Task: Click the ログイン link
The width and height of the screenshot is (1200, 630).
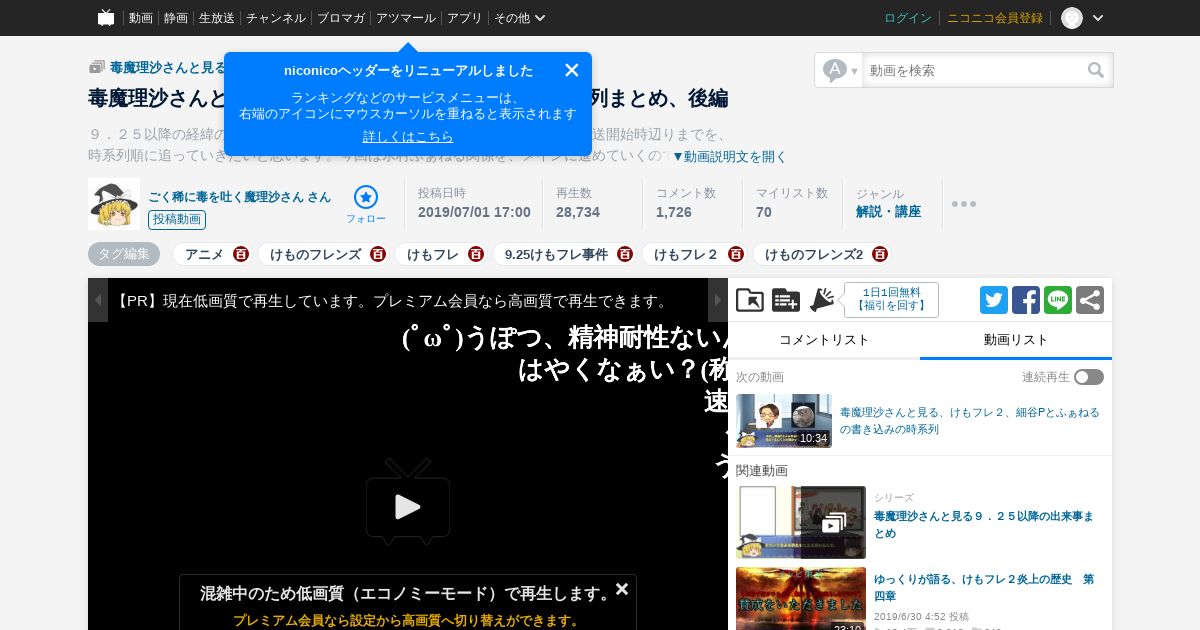Action: (x=908, y=18)
